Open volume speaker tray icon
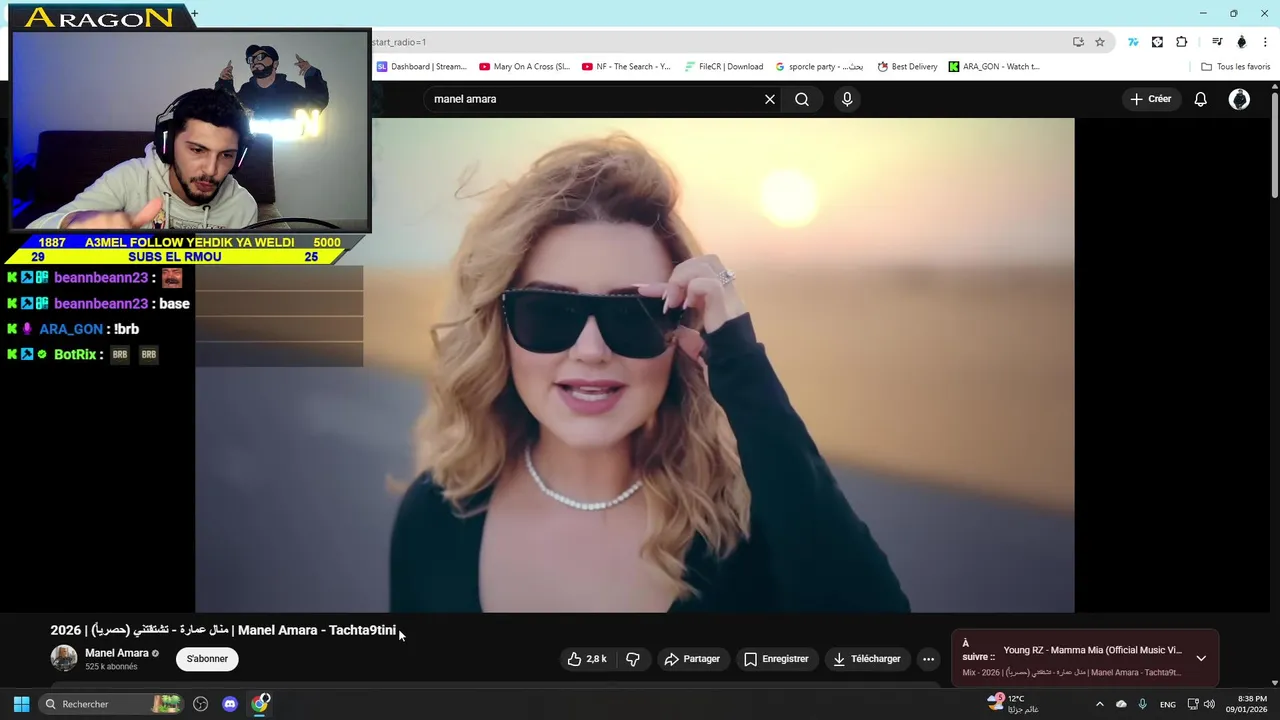 (x=1209, y=704)
